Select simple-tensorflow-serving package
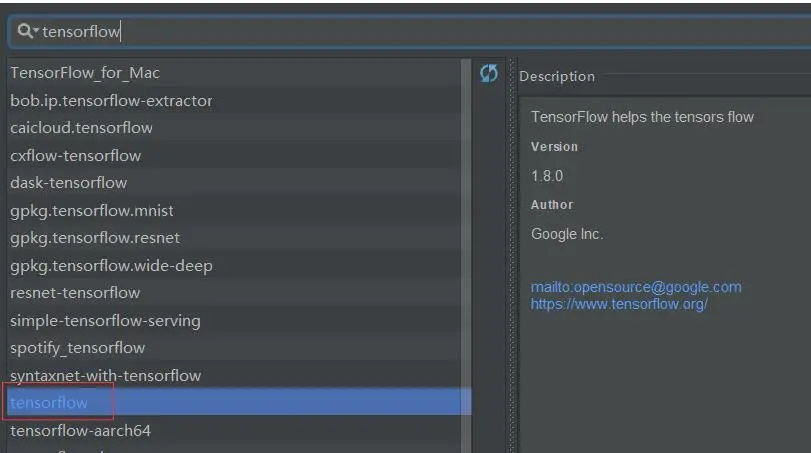The image size is (811, 453). [x=234, y=321]
